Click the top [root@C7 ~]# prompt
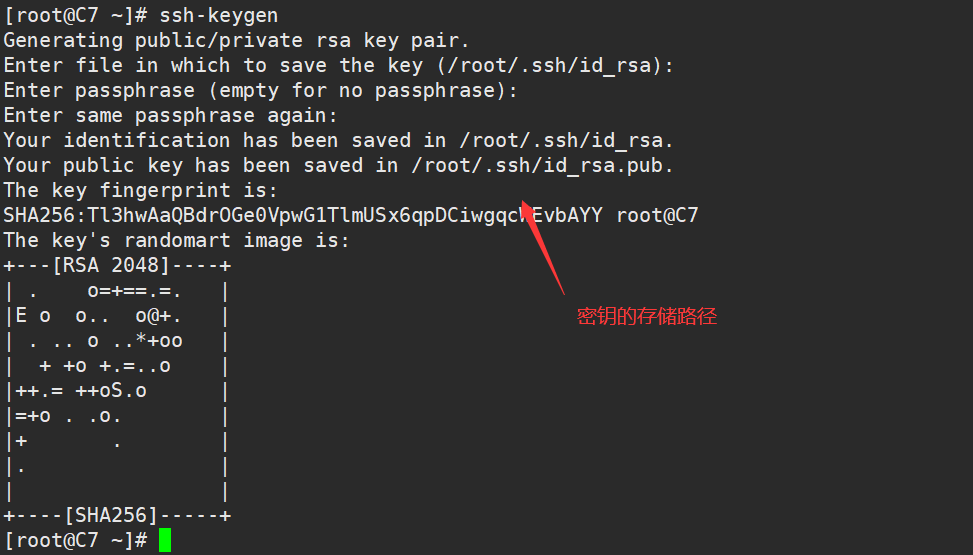The height and width of the screenshot is (555, 973). 75,16
